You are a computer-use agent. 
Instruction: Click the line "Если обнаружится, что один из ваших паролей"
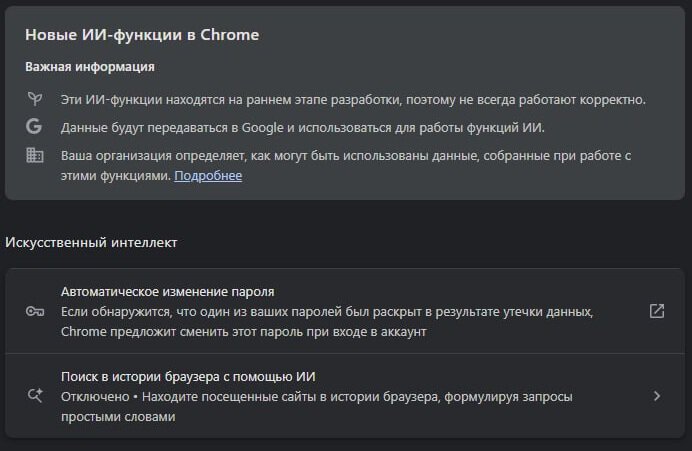(x=327, y=312)
